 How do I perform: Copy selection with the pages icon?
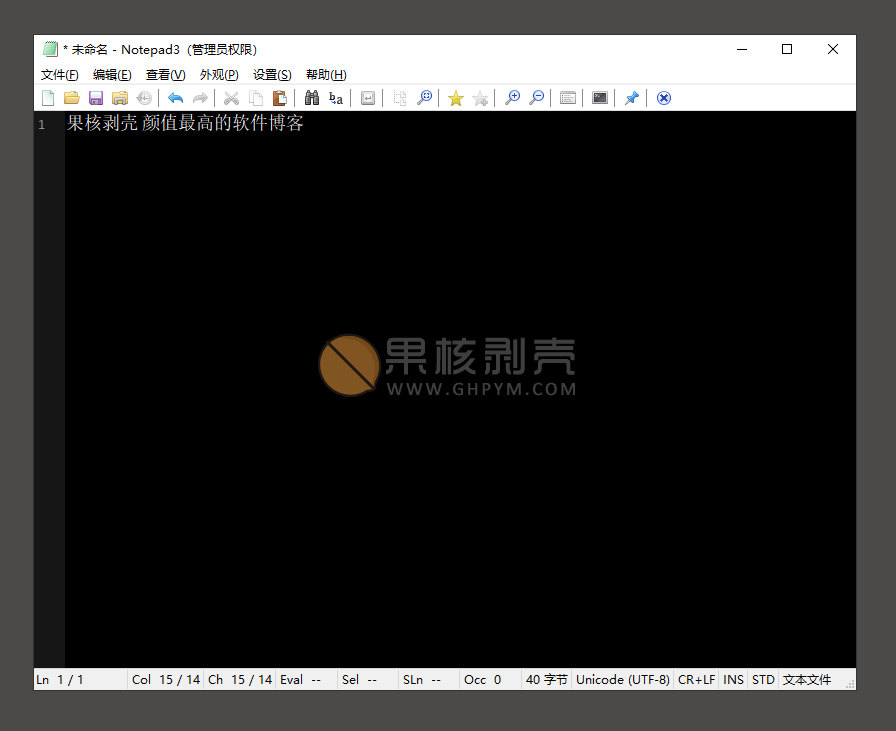tap(256, 98)
